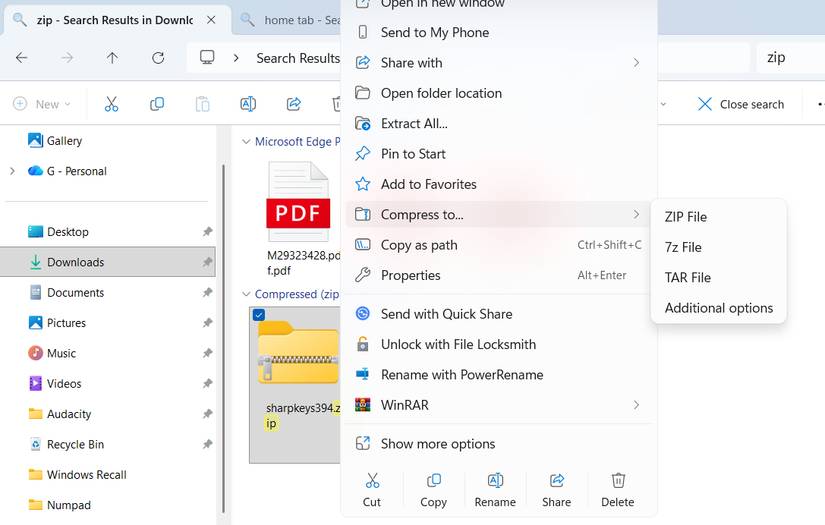
Task: Click pin icon beside Documents
Action: (207, 292)
